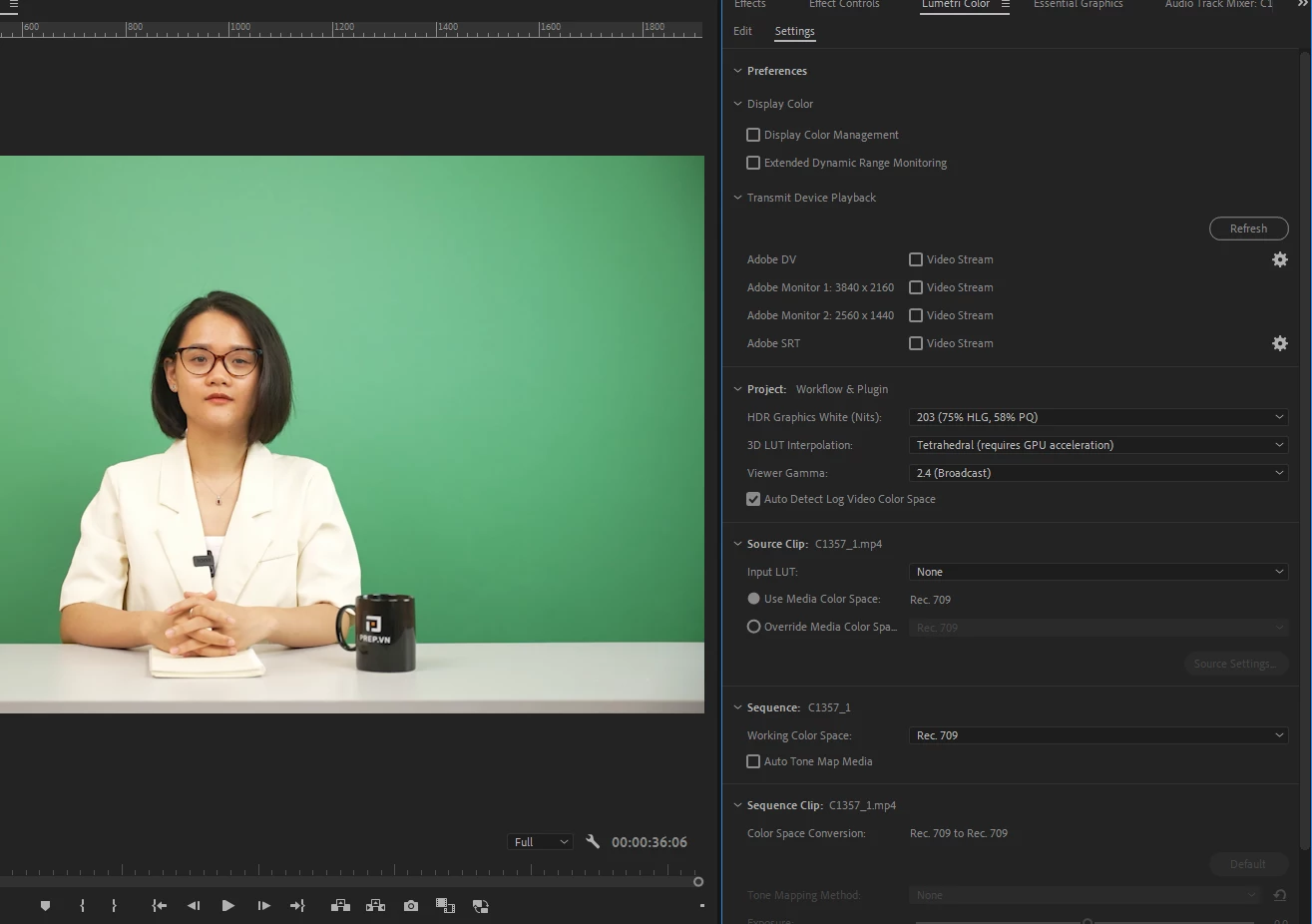Open Working Color Space dropdown
Screen dimensions: 1312x924
[1098, 735]
